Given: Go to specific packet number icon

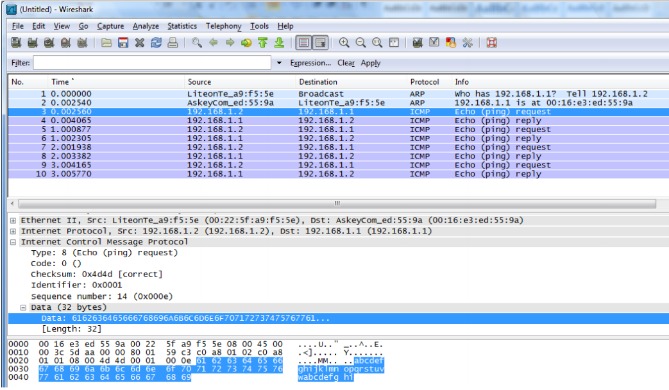Looking at the screenshot, I should pyautogui.click(x=246, y=43).
